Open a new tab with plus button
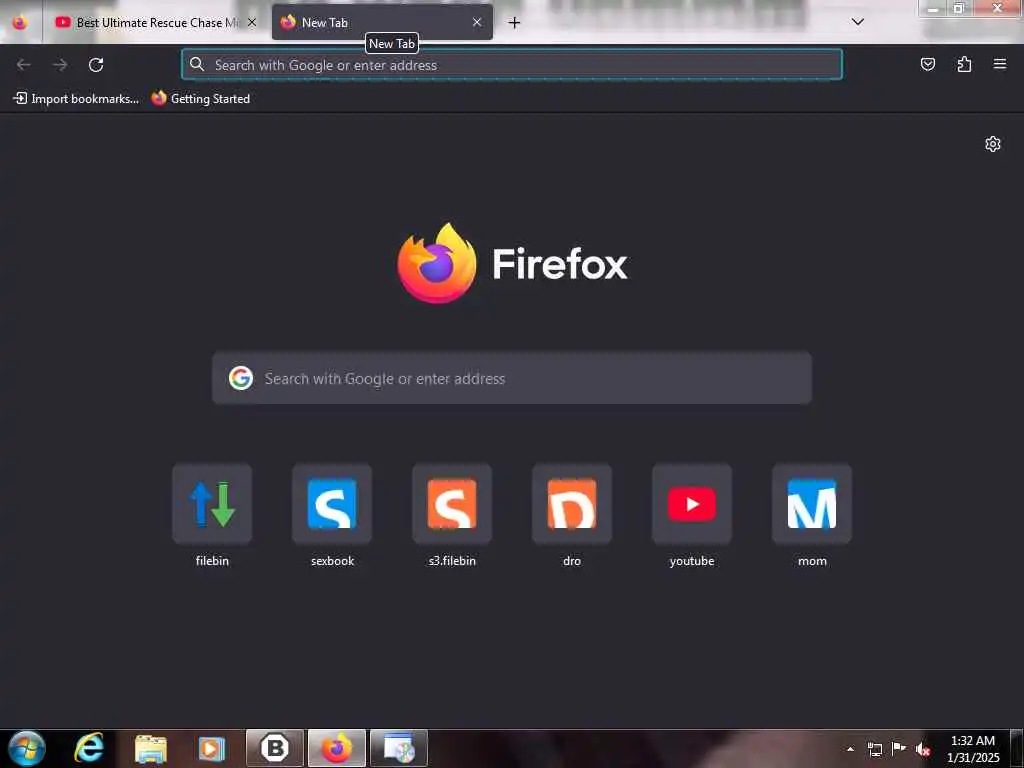This screenshot has width=1024, height=768. (515, 23)
